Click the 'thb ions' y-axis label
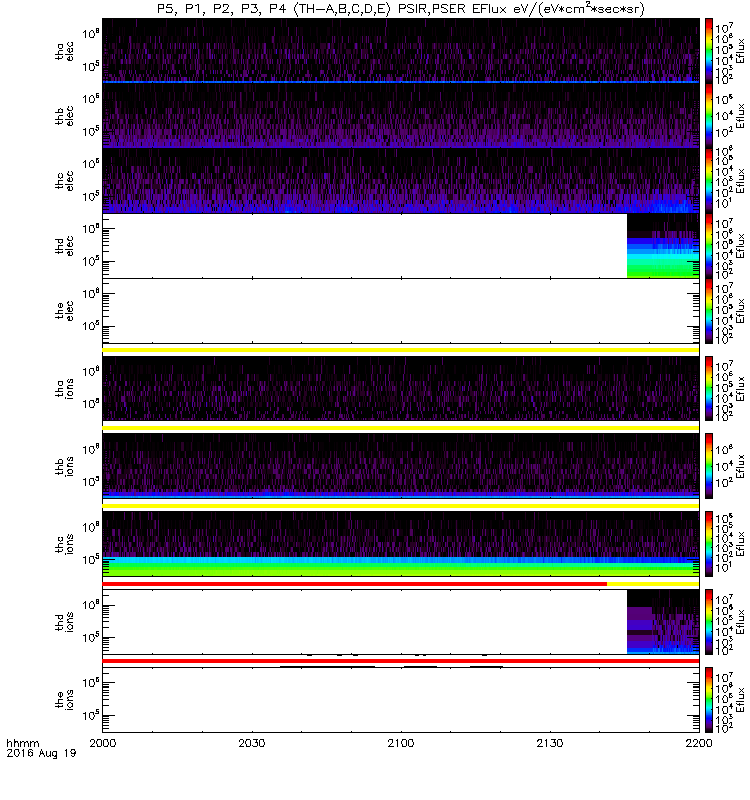The height and width of the screenshot is (800, 750). point(64,466)
